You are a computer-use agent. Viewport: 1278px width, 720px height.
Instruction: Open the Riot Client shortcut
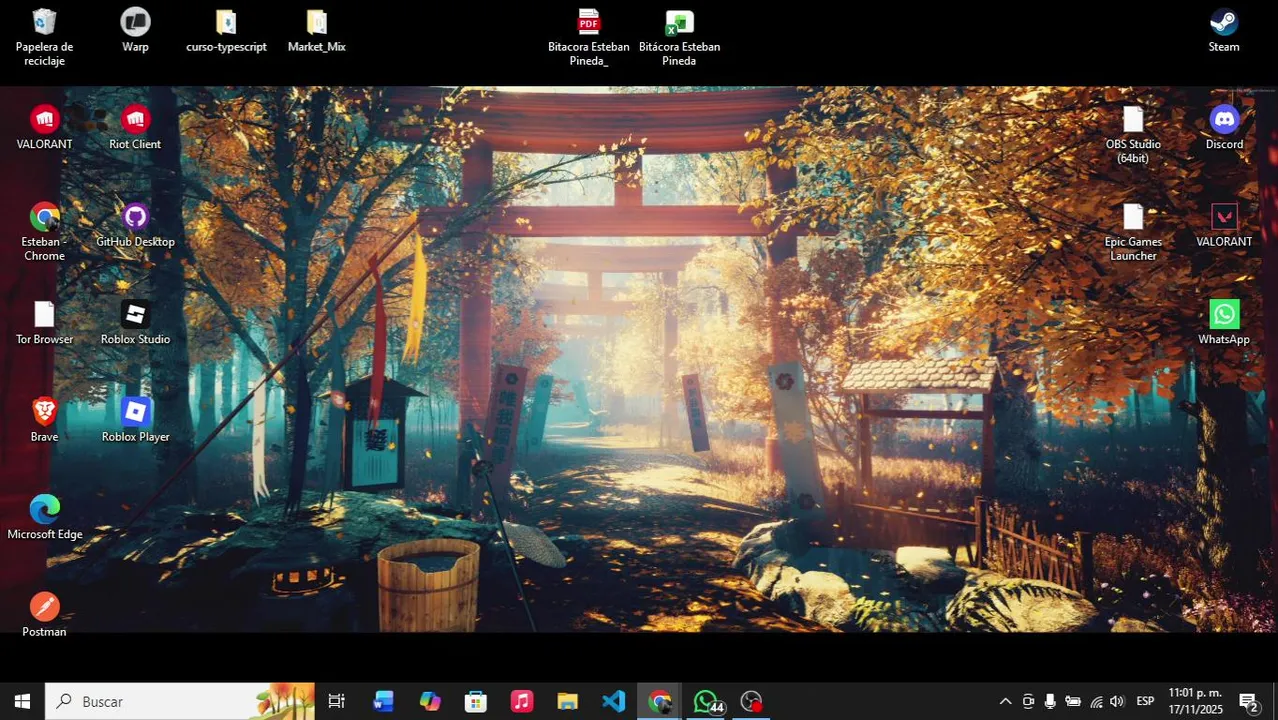click(x=135, y=128)
